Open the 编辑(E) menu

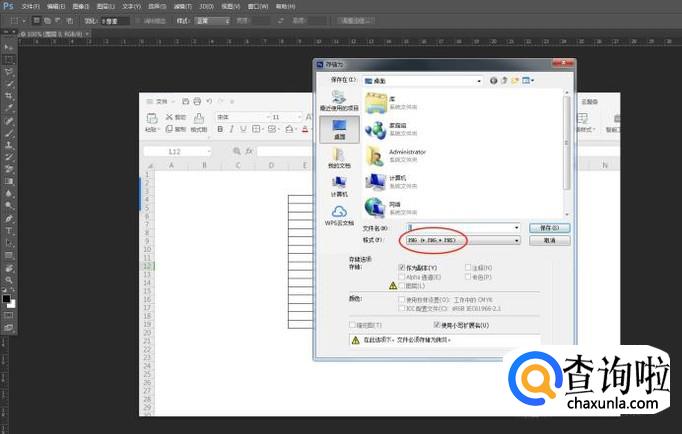click(56, 7)
